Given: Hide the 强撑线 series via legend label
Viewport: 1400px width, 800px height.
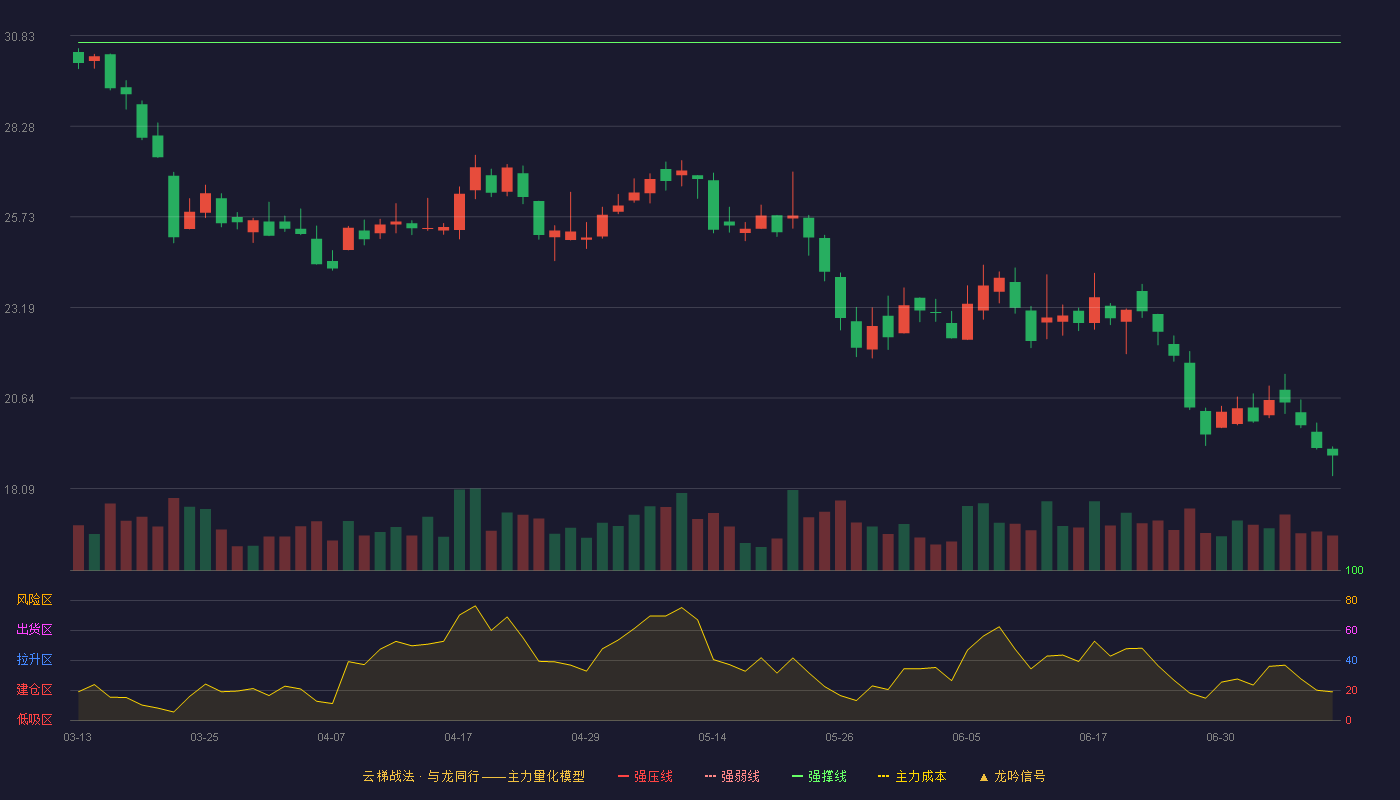Looking at the screenshot, I should point(827,776).
